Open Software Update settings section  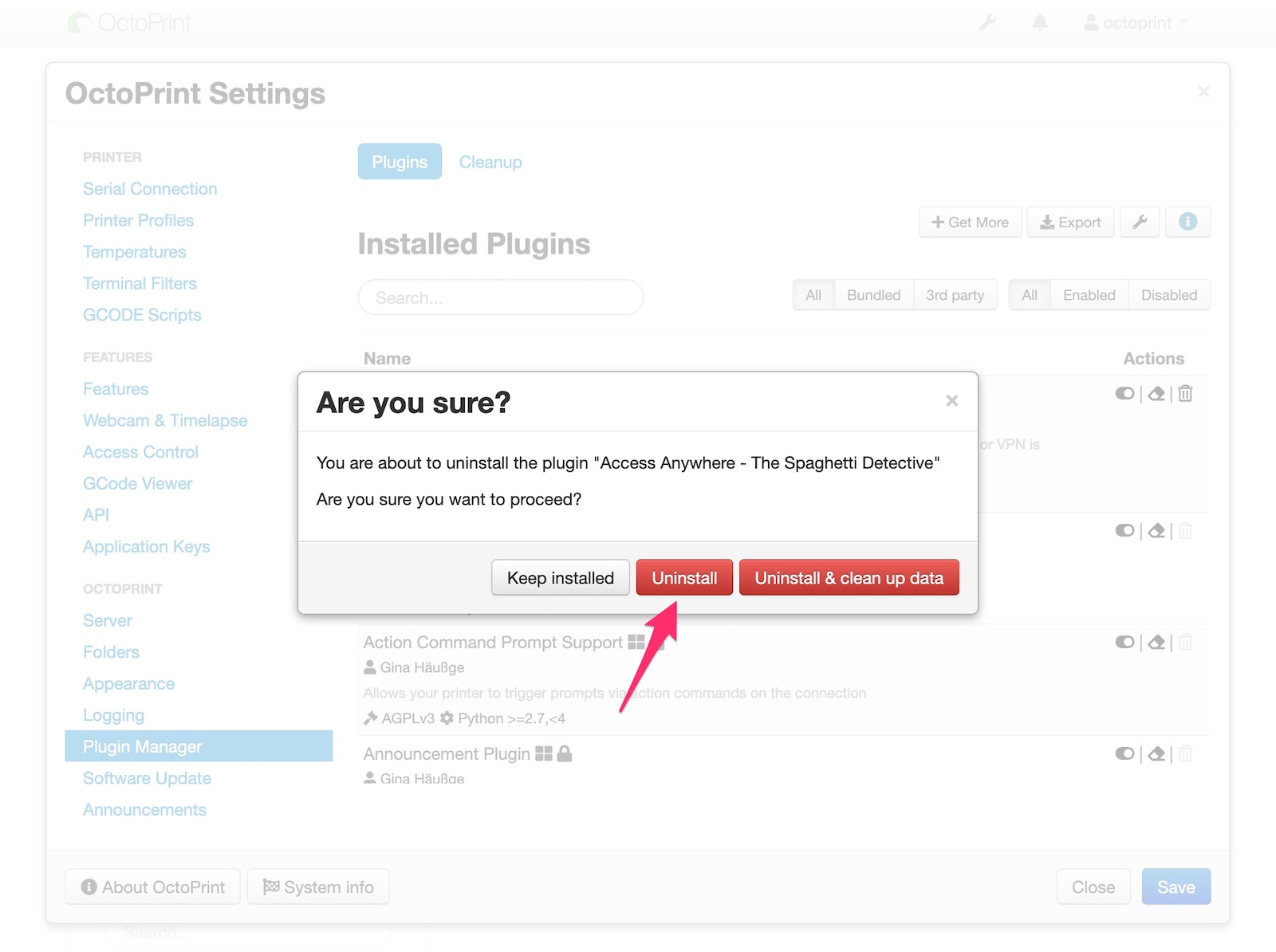point(147,778)
